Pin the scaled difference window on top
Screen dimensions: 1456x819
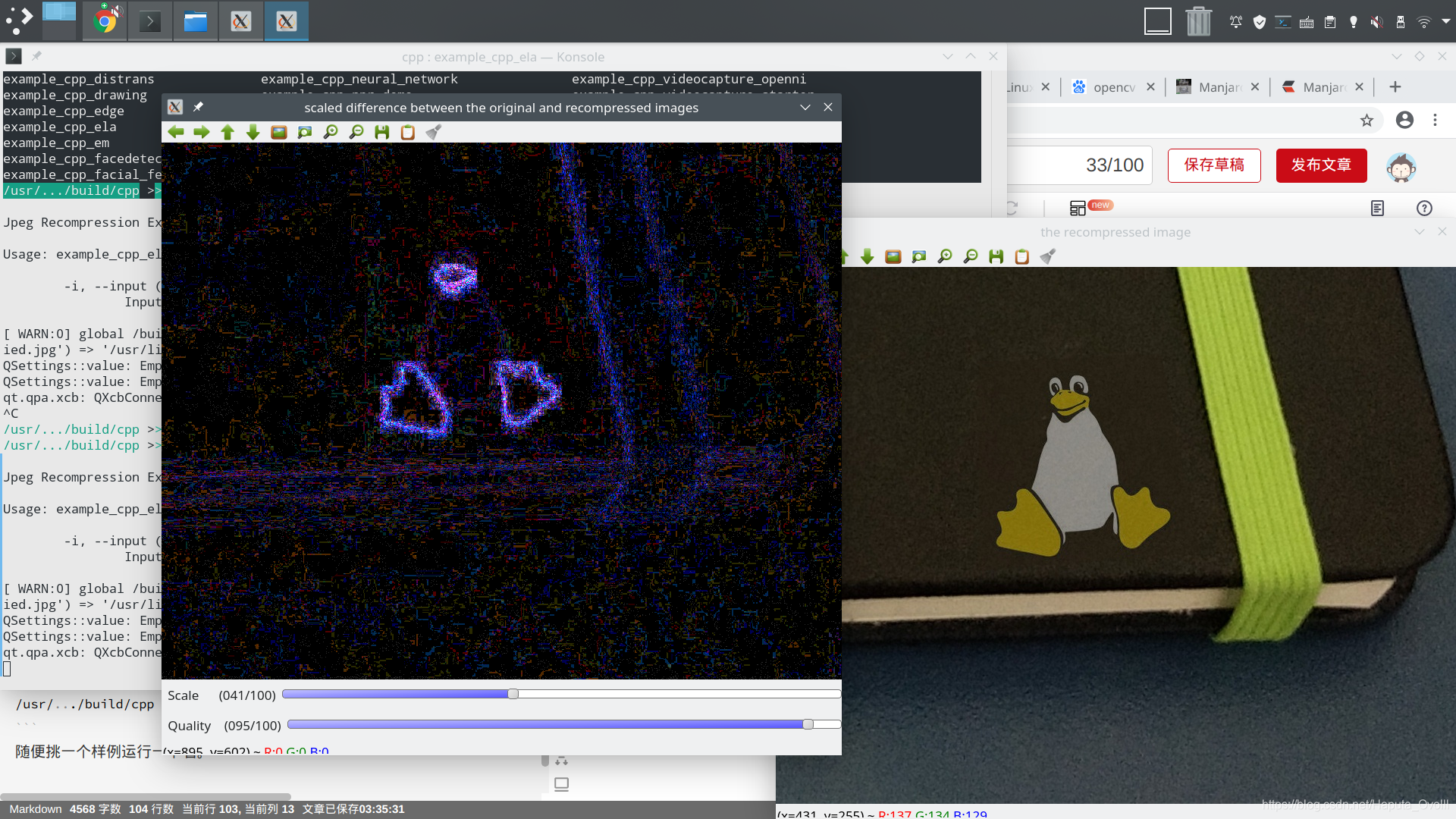pos(198,107)
